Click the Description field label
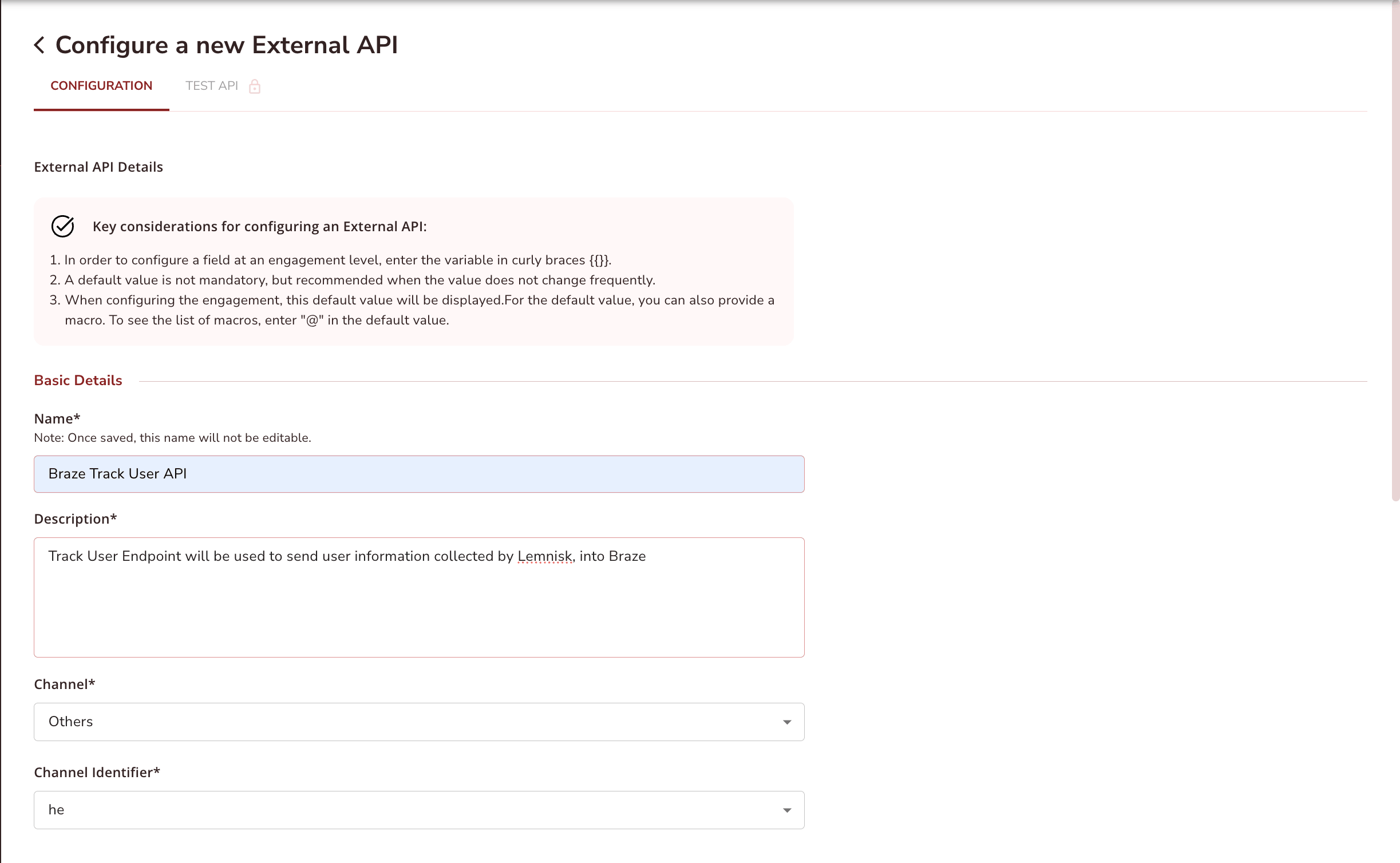The image size is (1400, 863). [x=75, y=518]
